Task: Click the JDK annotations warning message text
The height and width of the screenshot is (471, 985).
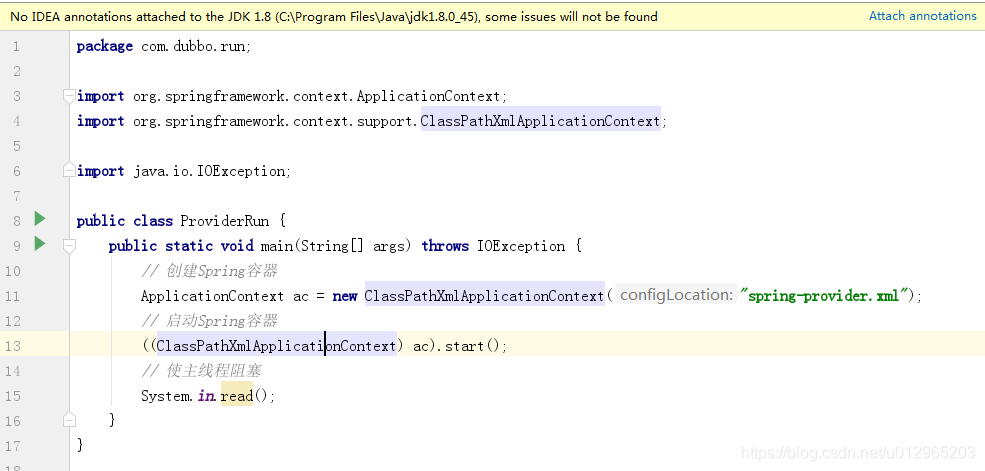Action: pos(334,17)
